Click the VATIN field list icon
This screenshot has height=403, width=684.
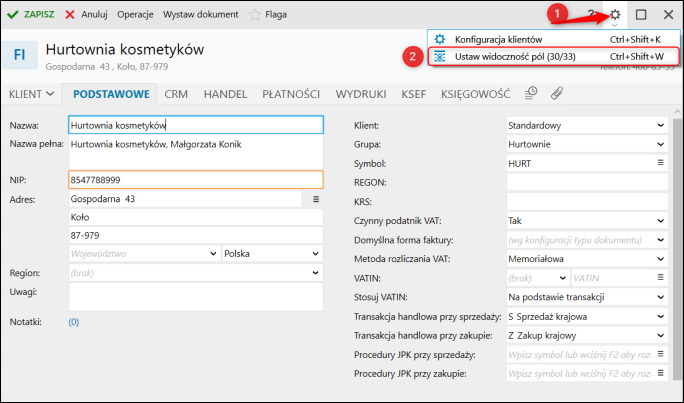point(660,277)
